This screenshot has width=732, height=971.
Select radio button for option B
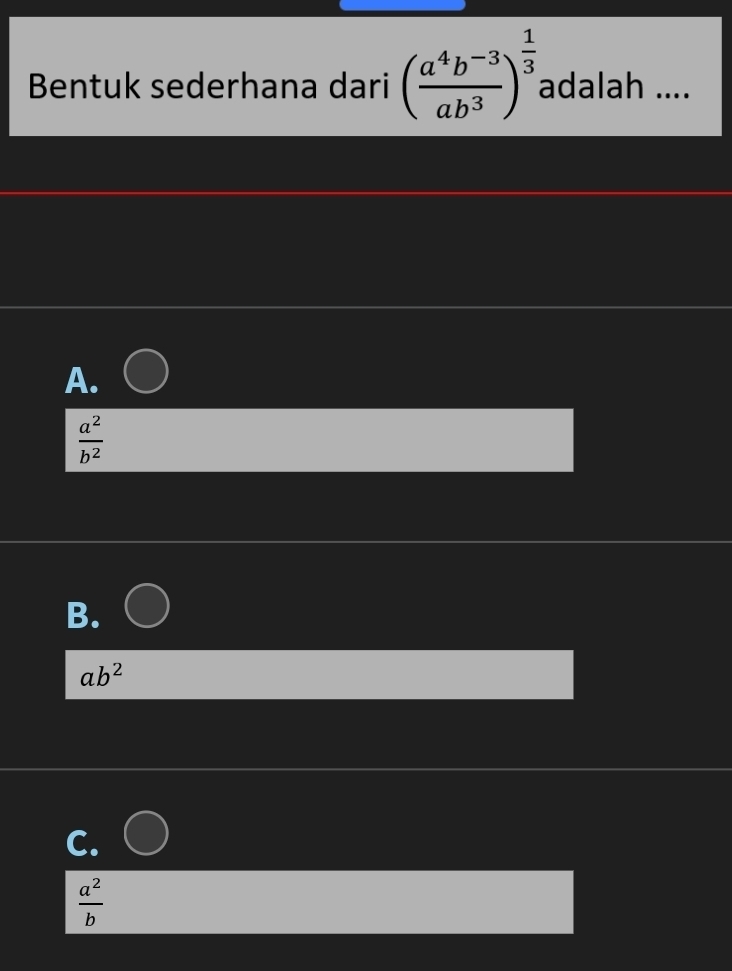(147, 606)
